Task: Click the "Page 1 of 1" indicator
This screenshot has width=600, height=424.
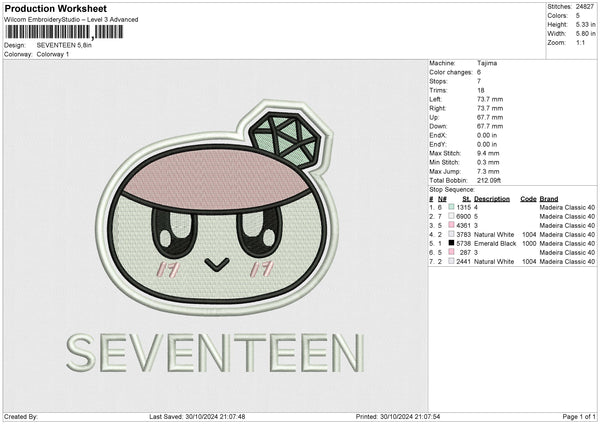Action: tap(579, 416)
